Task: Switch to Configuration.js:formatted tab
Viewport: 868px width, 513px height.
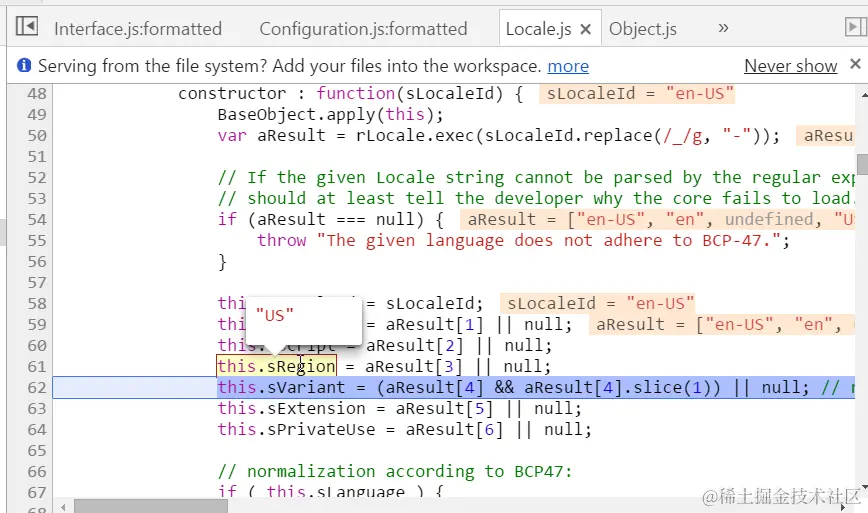Action: click(x=363, y=29)
